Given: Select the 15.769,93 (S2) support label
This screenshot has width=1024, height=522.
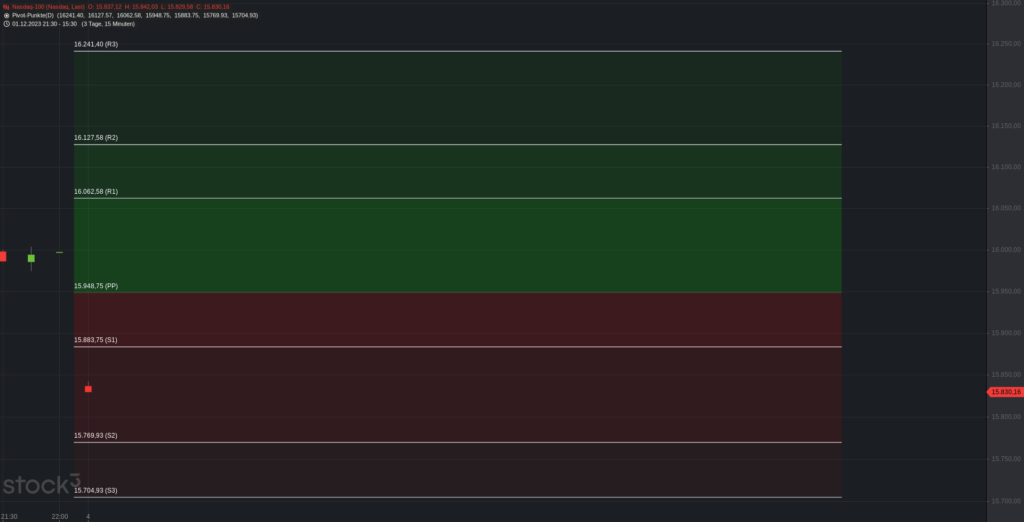Looking at the screenshot, I should pos(96,435).
